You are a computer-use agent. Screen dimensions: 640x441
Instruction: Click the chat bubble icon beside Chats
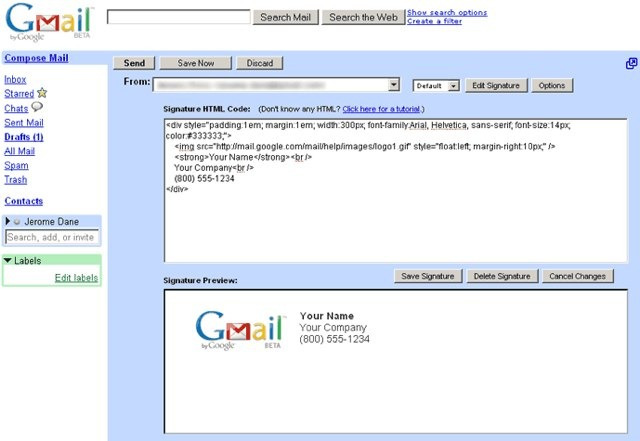[37, 107]
